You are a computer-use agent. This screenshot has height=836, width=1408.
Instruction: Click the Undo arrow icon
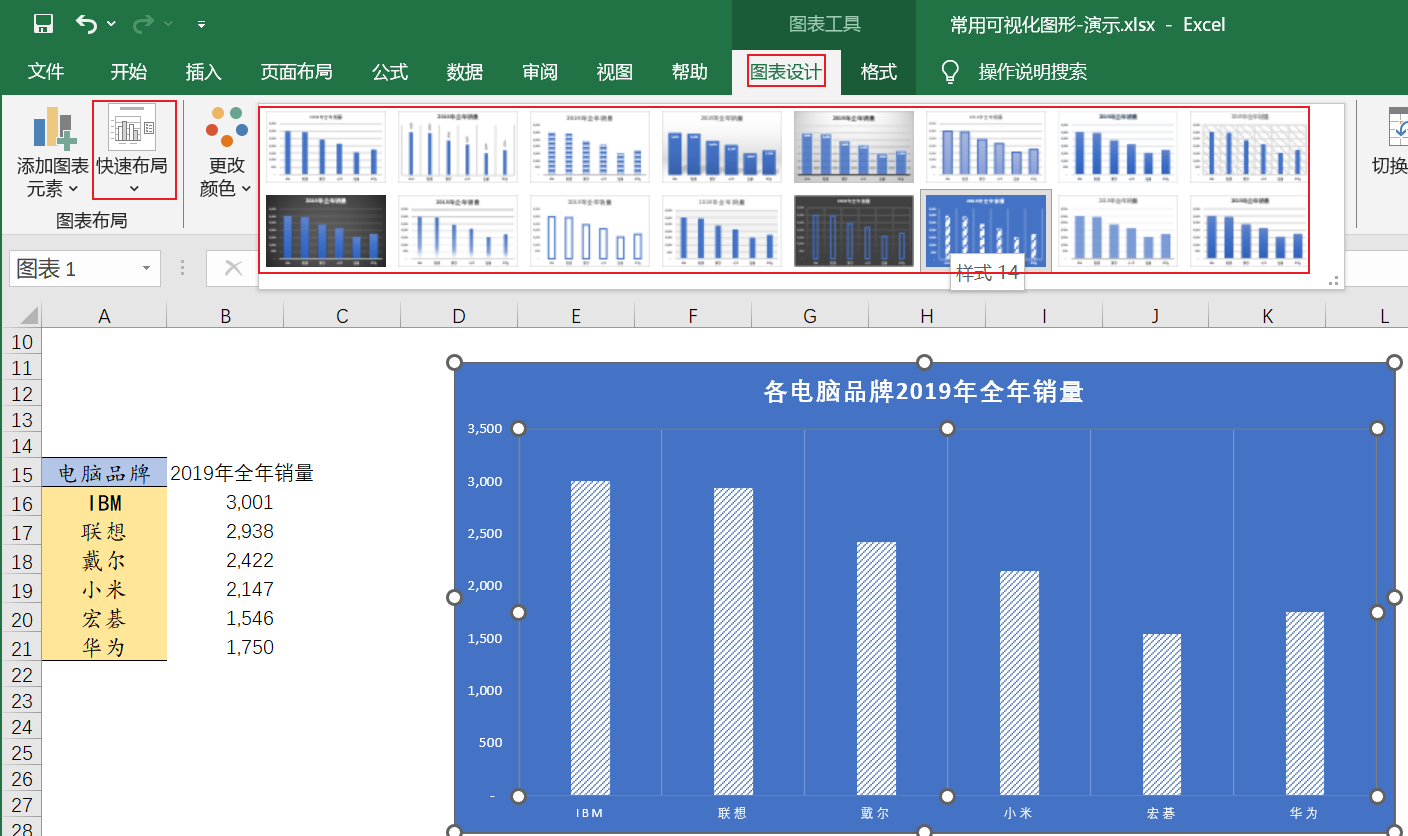[x=87, y=24]
